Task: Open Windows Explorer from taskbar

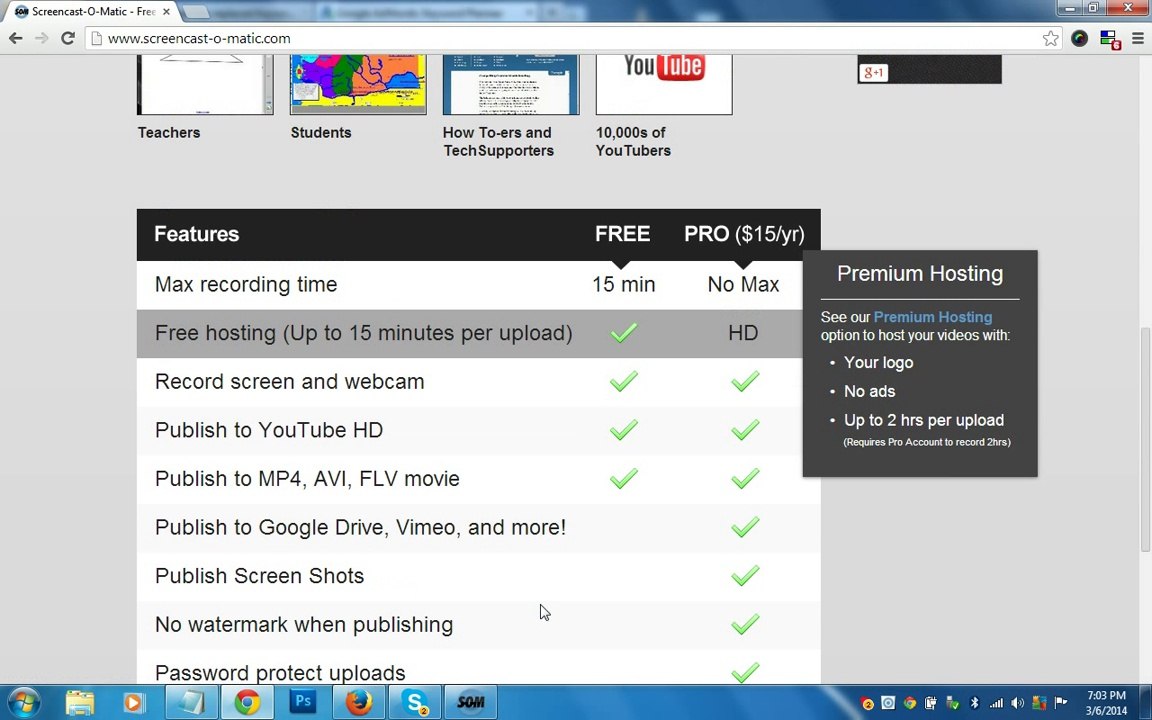Action: pos(79,702)
